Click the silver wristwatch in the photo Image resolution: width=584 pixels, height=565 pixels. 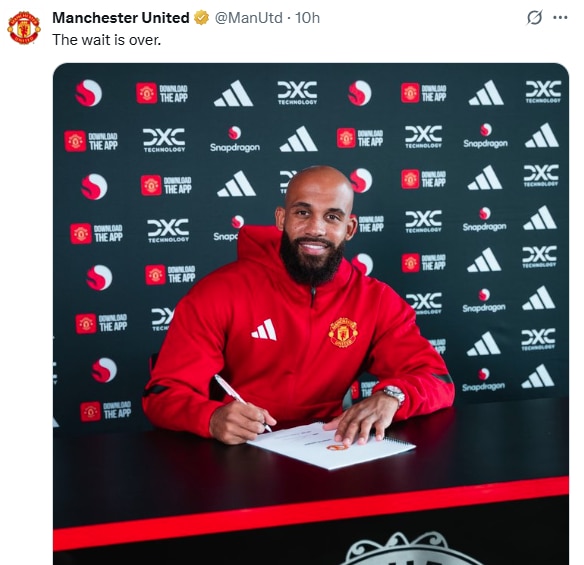(x=394, y=394)
